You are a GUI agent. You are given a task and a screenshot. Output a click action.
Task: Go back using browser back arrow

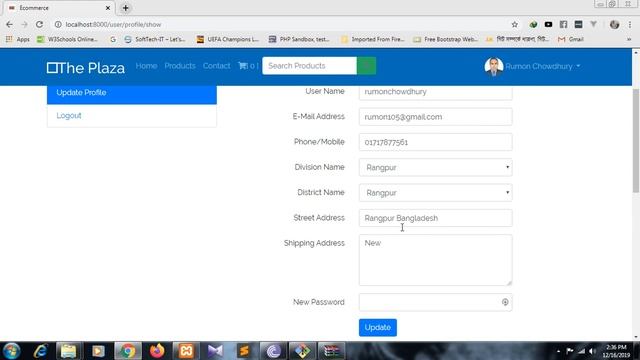pos(9,24)
